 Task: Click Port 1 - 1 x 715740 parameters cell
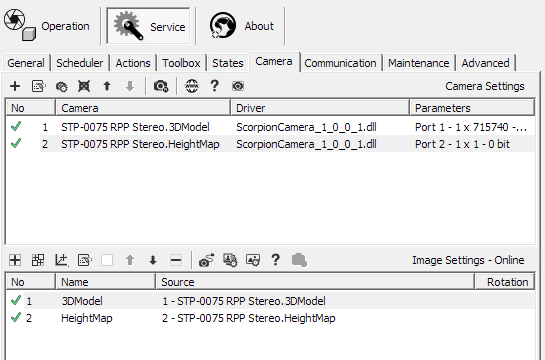[471, 127]
